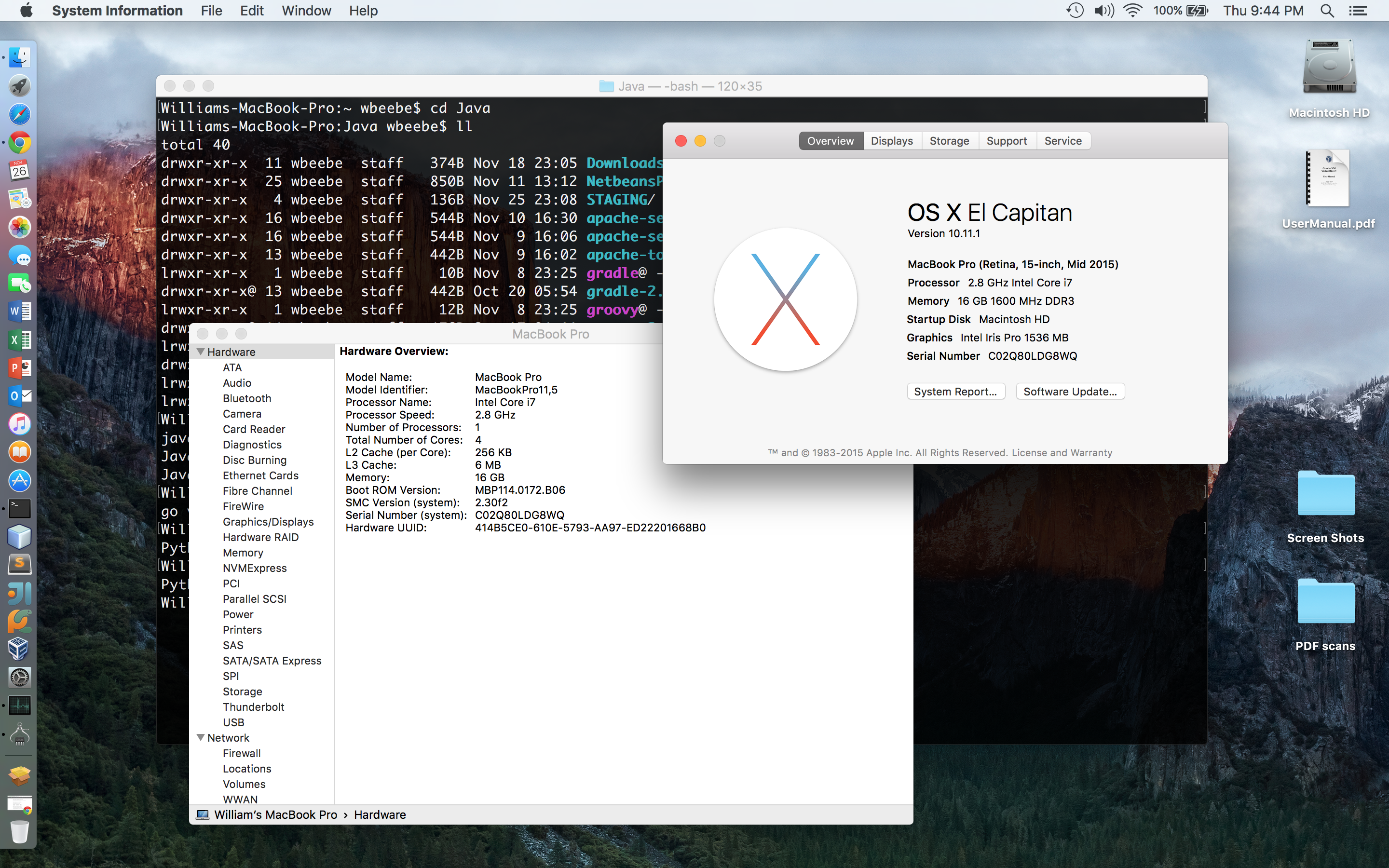Open the Help menu
Screen dimensions: 1389x868
tap(363, 11)
